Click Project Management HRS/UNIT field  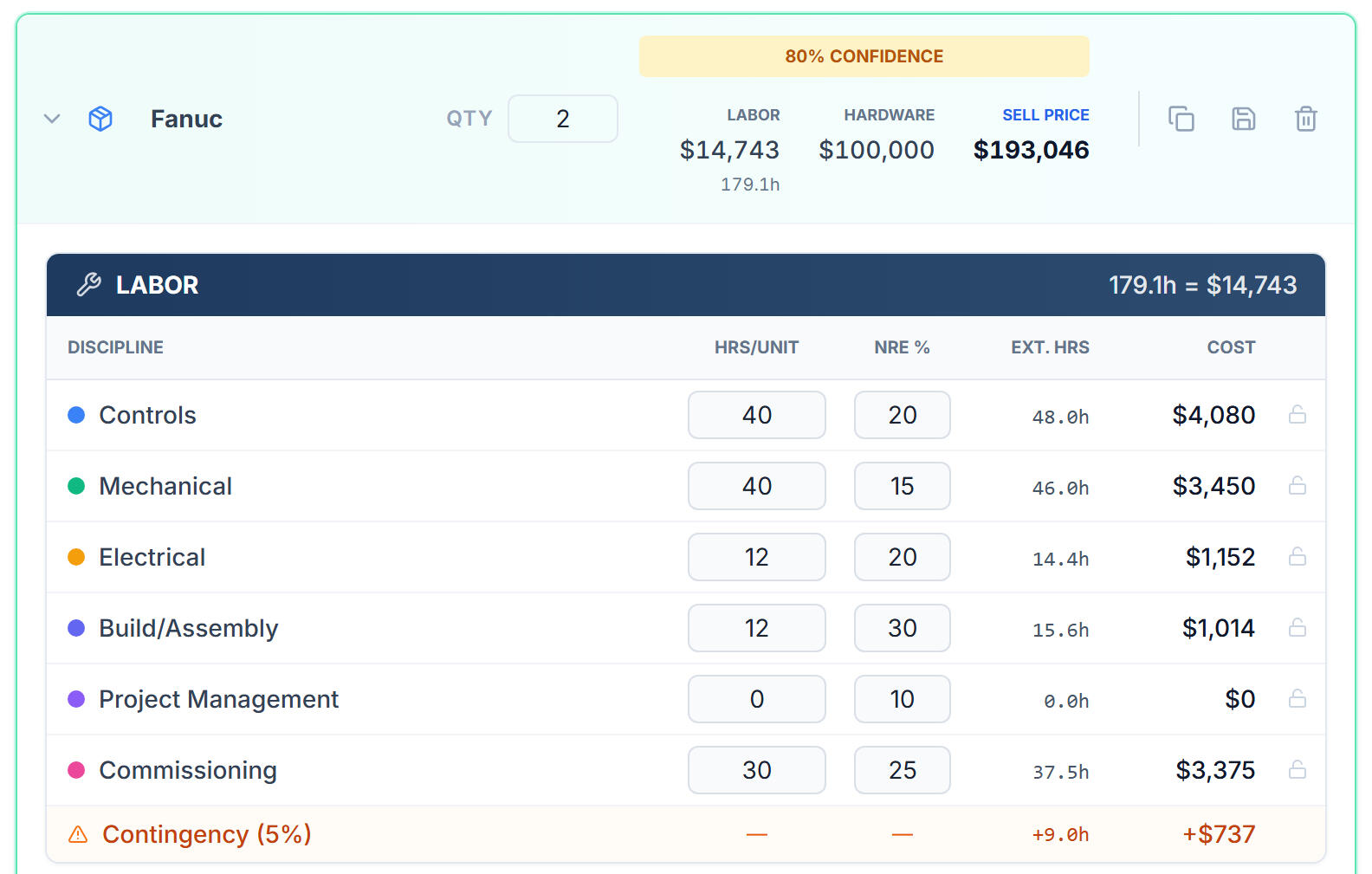(x=756, y=699)
